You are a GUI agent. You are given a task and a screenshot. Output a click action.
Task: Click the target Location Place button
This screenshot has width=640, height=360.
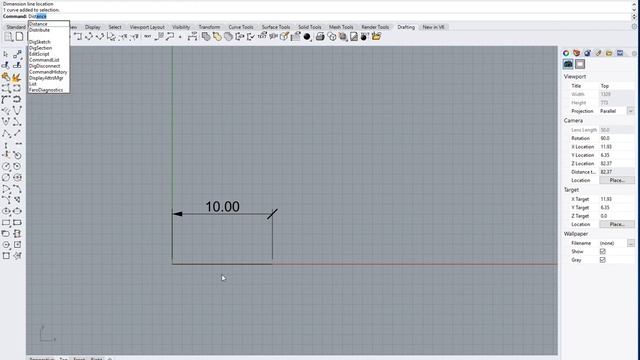pyautogui.click(x=617, y=224)
